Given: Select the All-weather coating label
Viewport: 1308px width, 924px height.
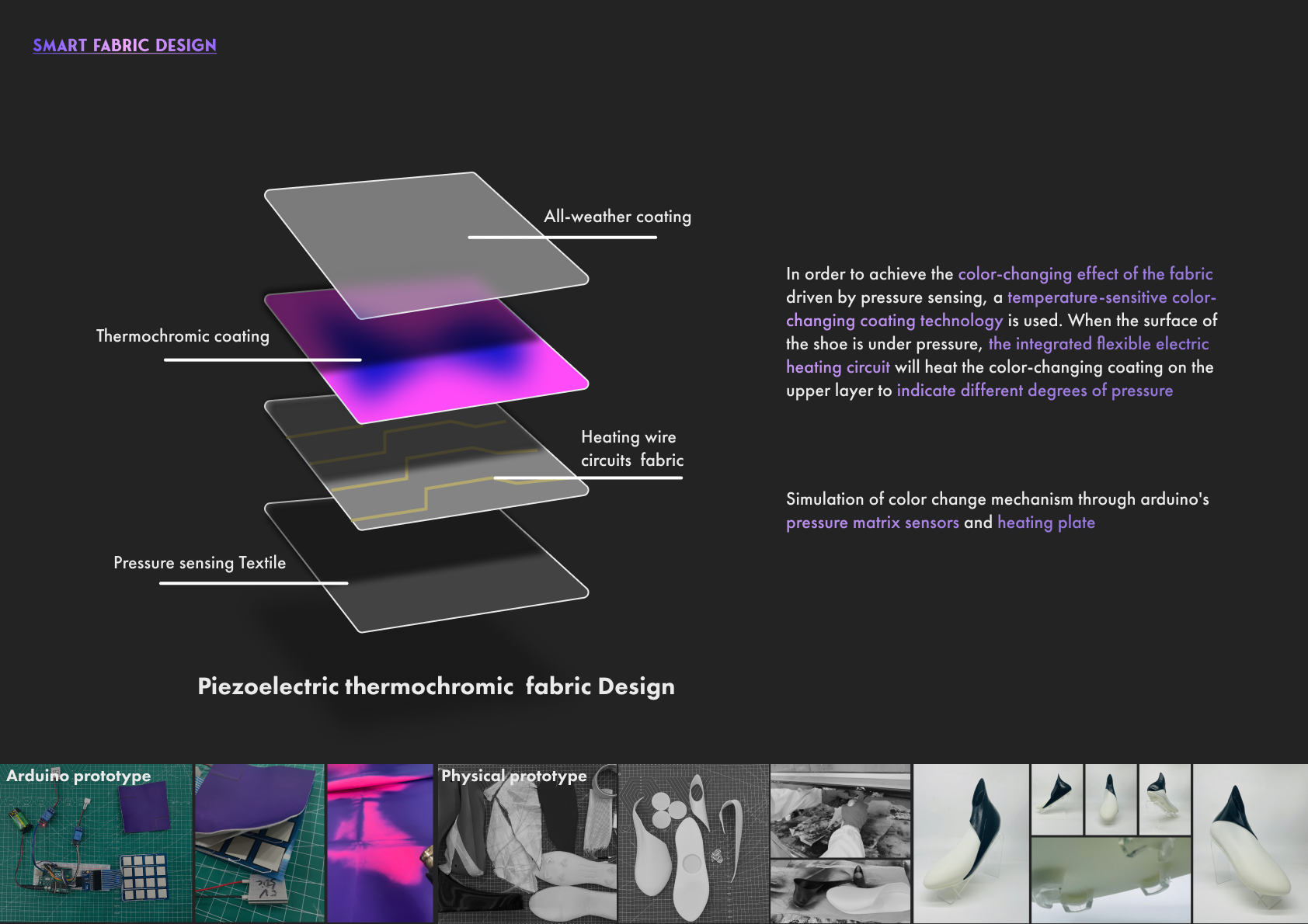Looking at the screenshot, I should [x=617, y=217].
